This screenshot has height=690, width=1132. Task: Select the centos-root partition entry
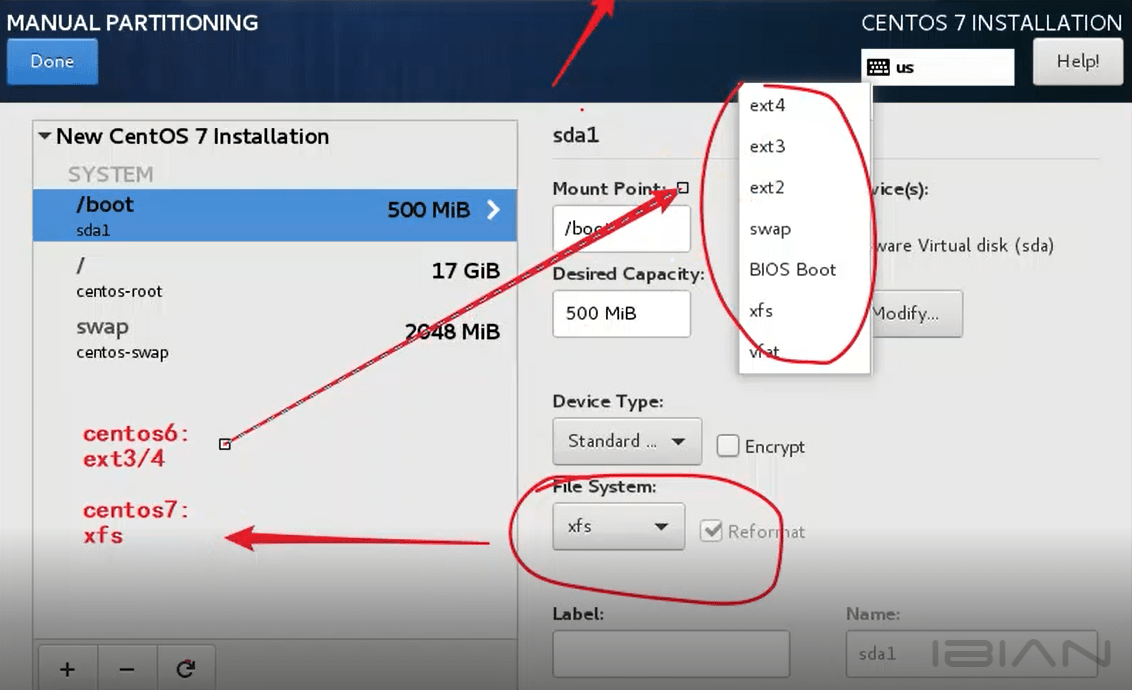coord(268,279)
